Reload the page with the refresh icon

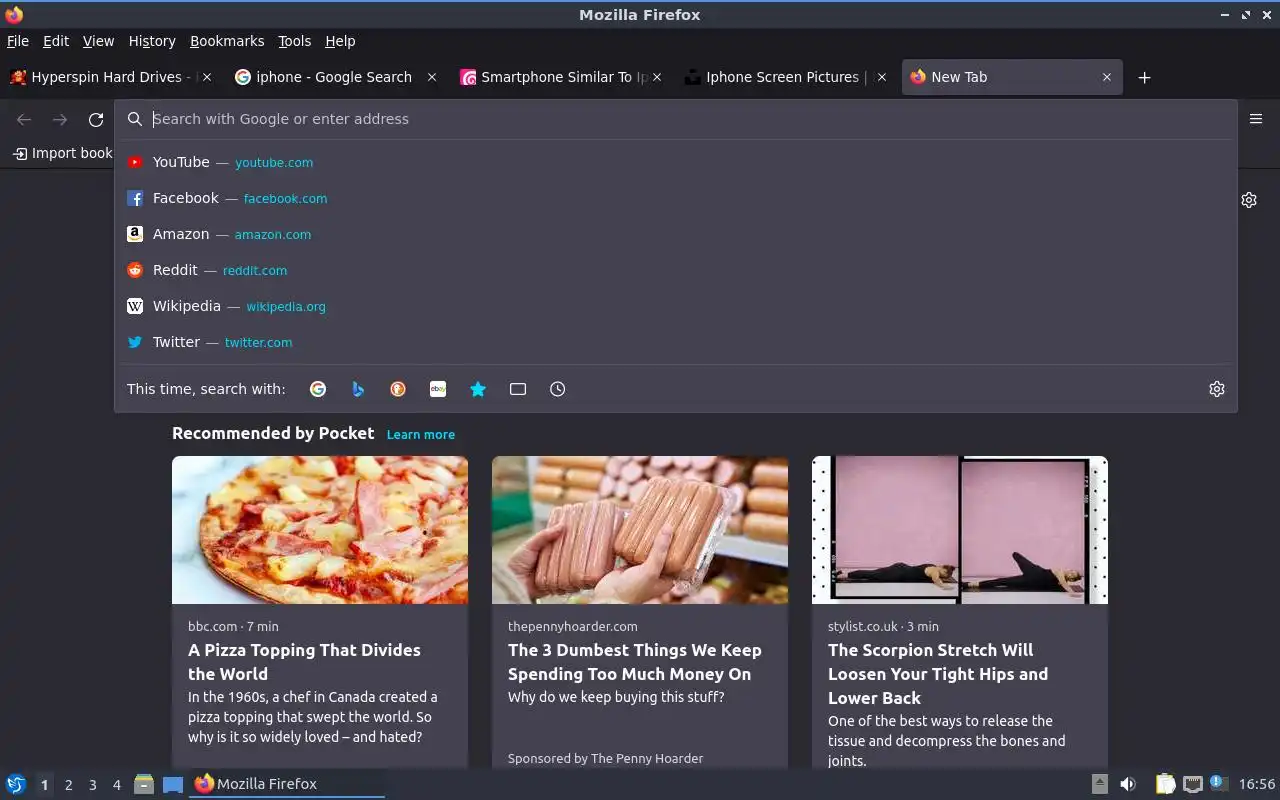pos(96,120)
